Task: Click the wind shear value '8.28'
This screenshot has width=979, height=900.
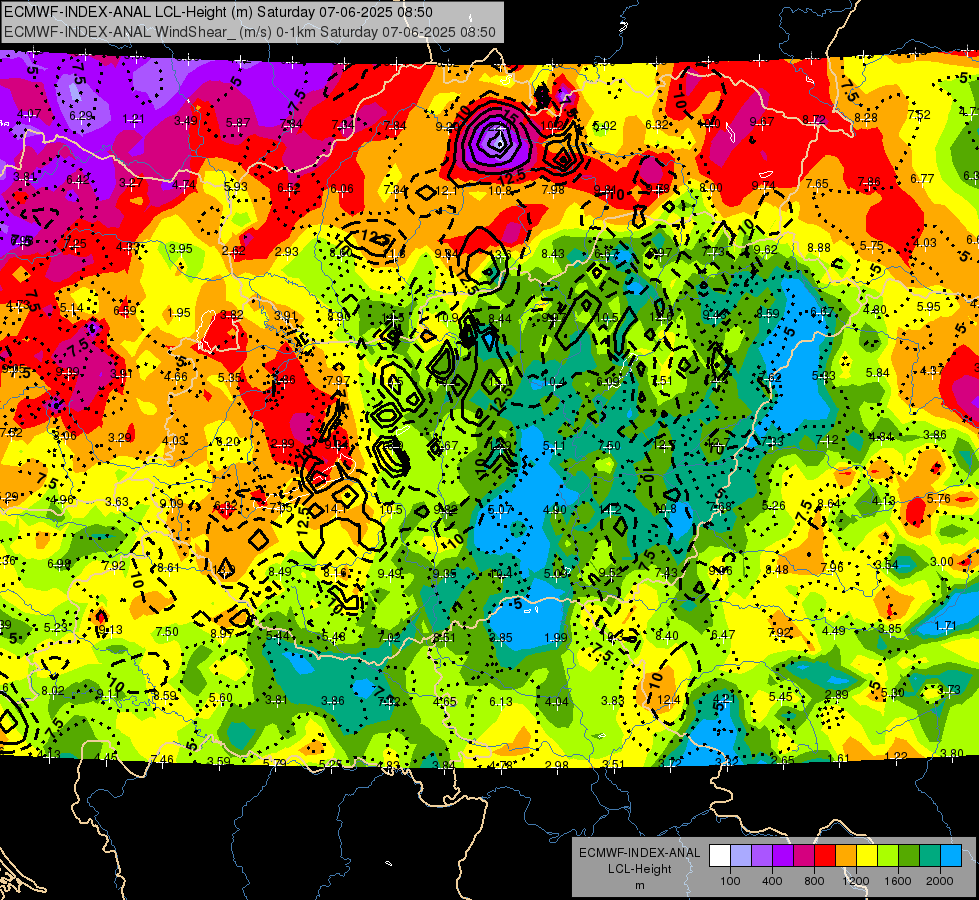Action: pyautogui.click(x=866, y=117)
